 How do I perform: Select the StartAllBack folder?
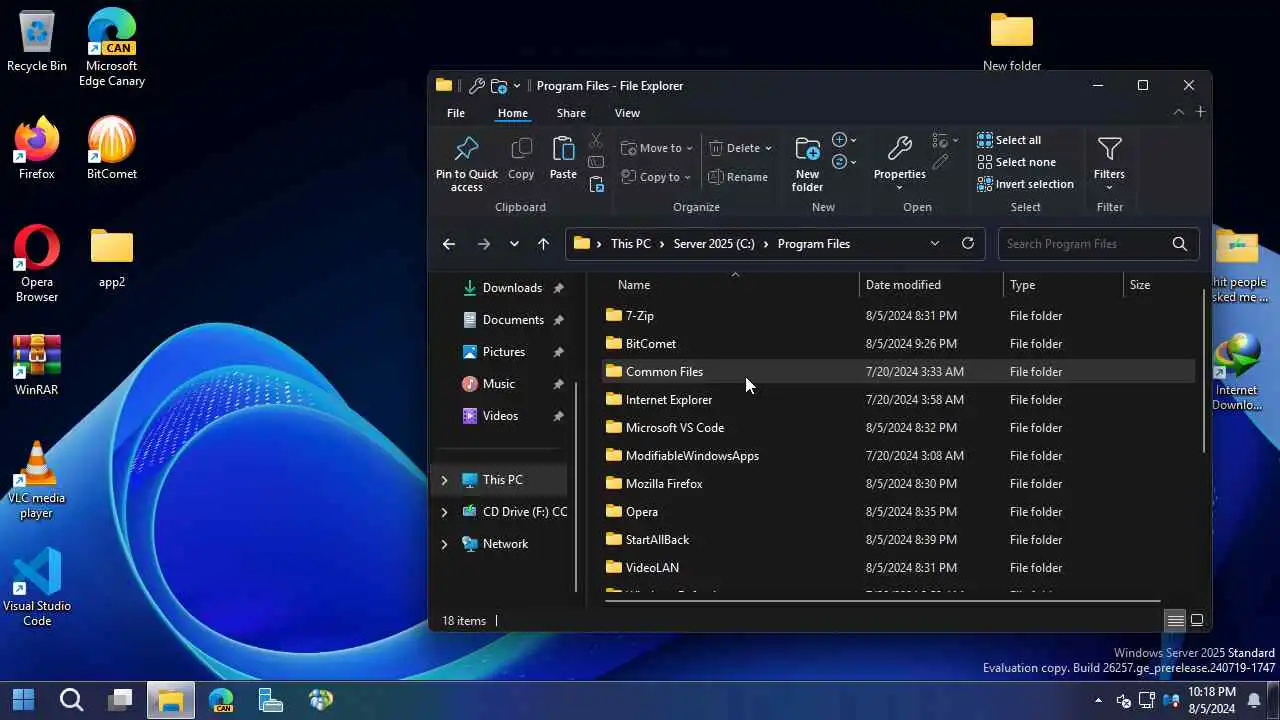tap(899, 540)
